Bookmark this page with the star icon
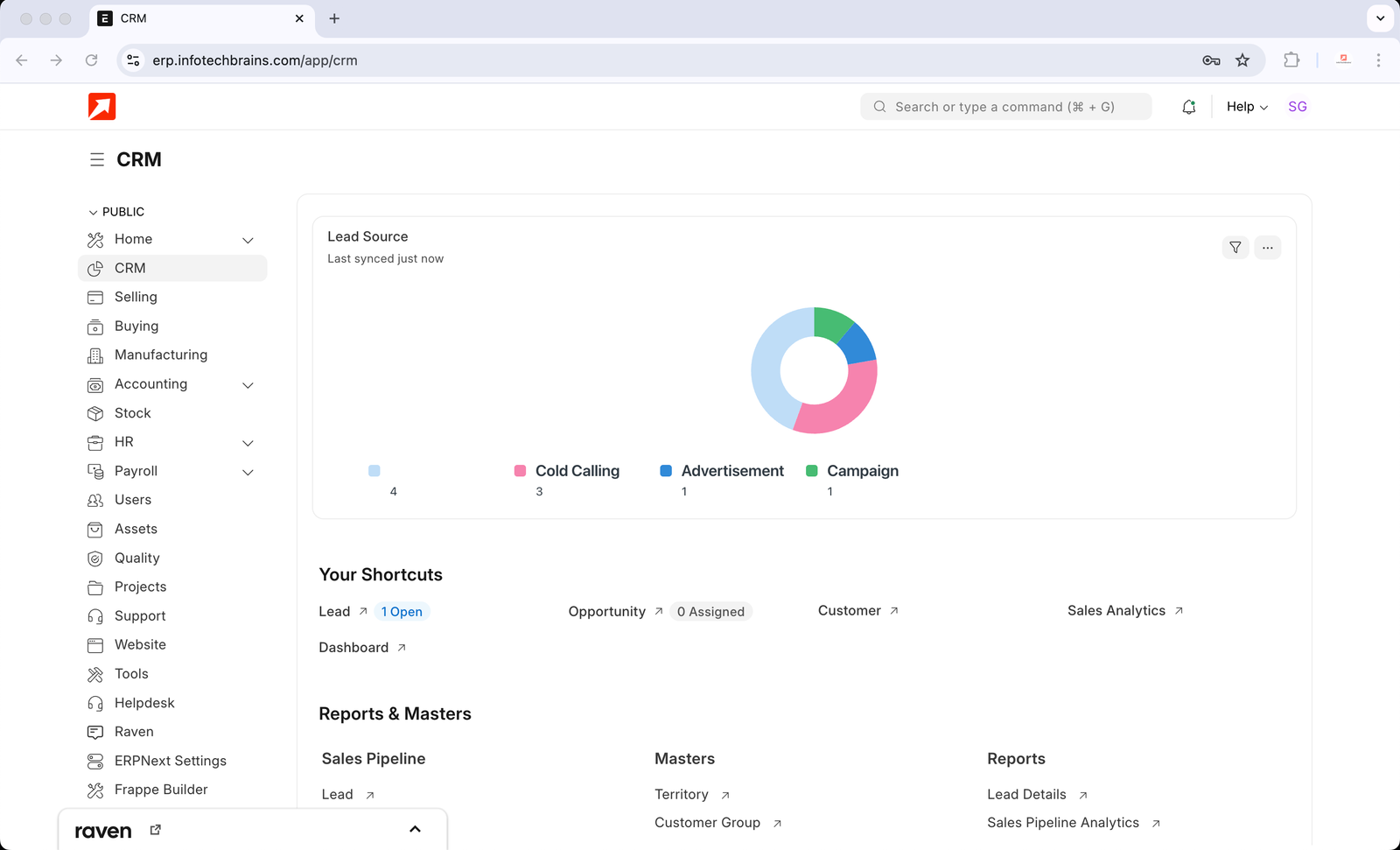 coord(1242,60)
